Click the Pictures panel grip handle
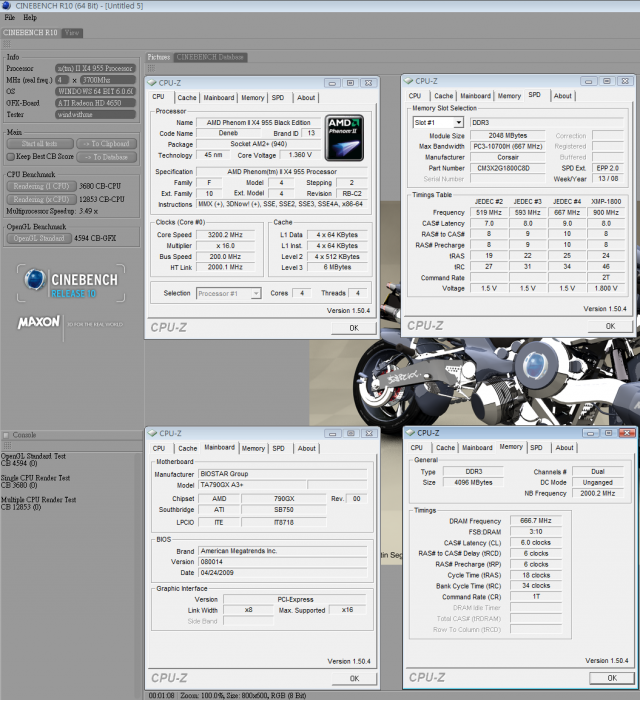 point(151,68)
